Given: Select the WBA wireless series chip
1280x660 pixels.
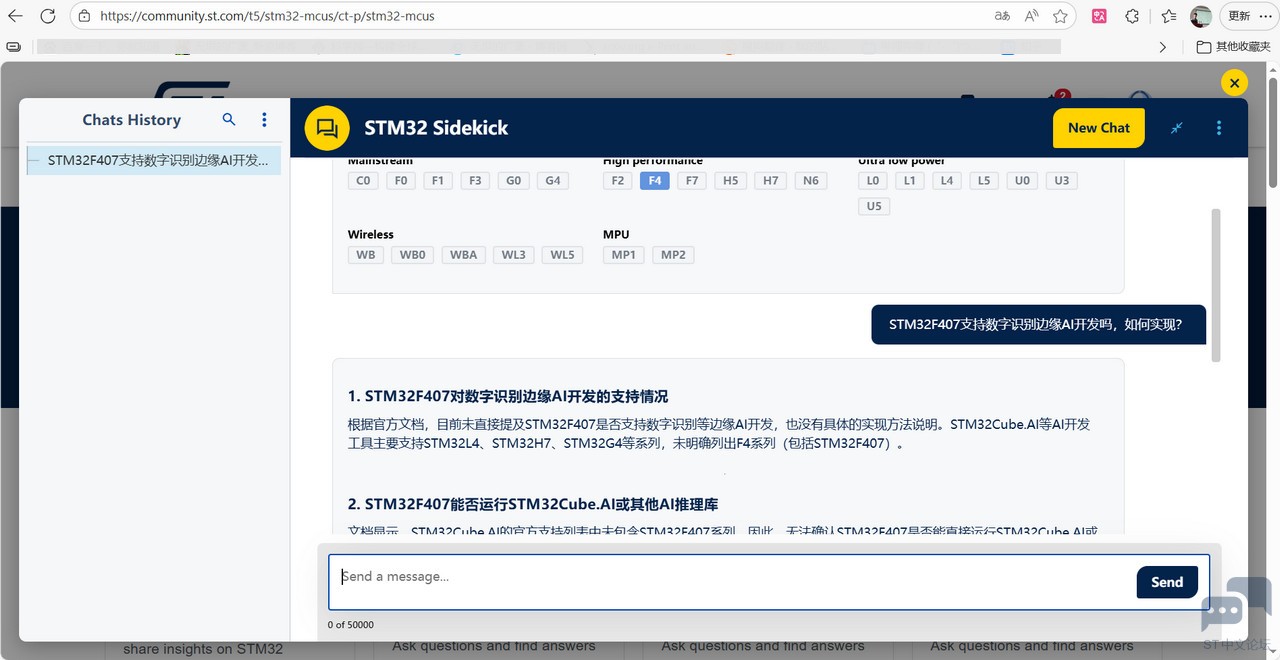Looking at the screenshot, I should pos(463,255).
